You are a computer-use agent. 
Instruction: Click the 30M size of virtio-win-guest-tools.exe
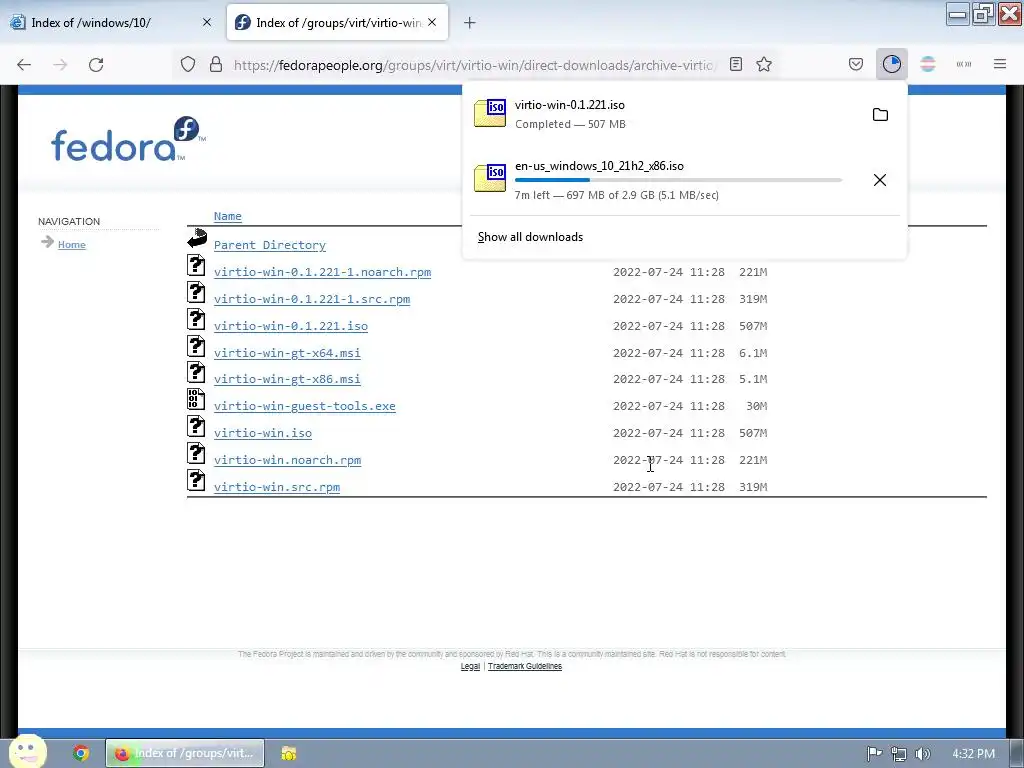pos(757,406)
